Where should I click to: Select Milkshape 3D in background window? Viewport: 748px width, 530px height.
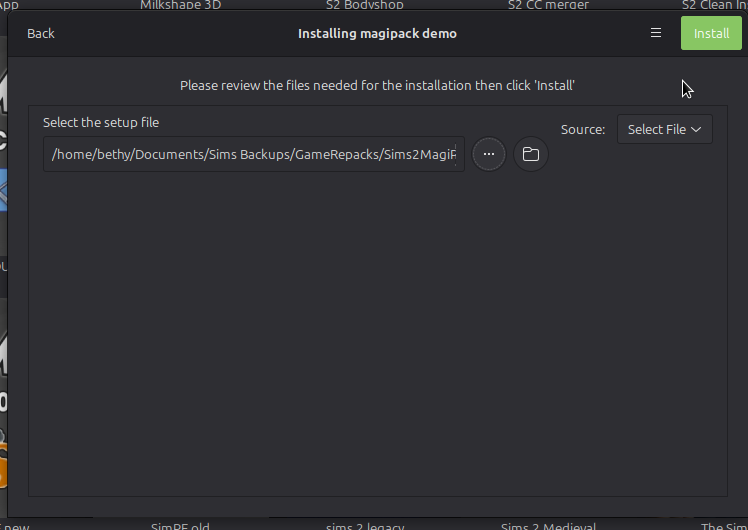tap(181, 5)
